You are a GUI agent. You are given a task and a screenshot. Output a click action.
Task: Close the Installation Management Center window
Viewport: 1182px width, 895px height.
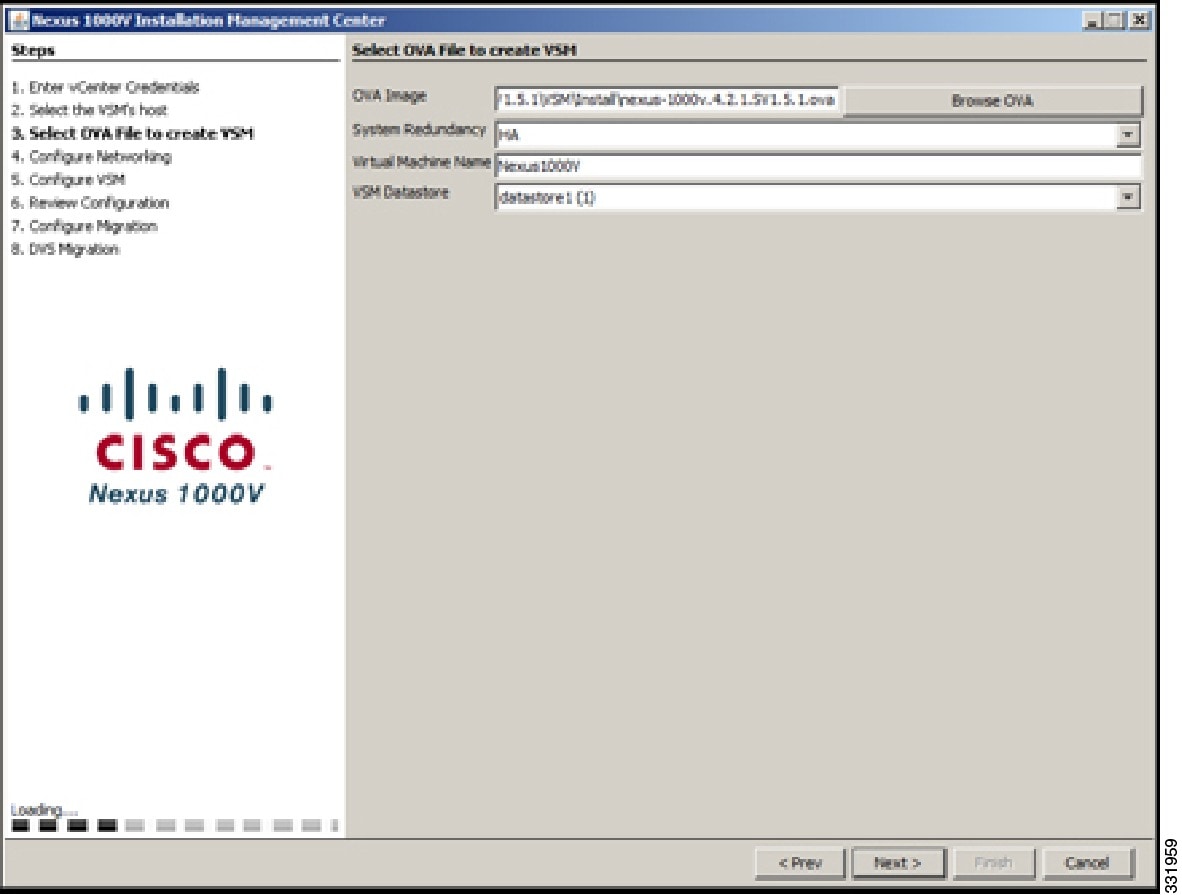click(x=1140, y=20)
